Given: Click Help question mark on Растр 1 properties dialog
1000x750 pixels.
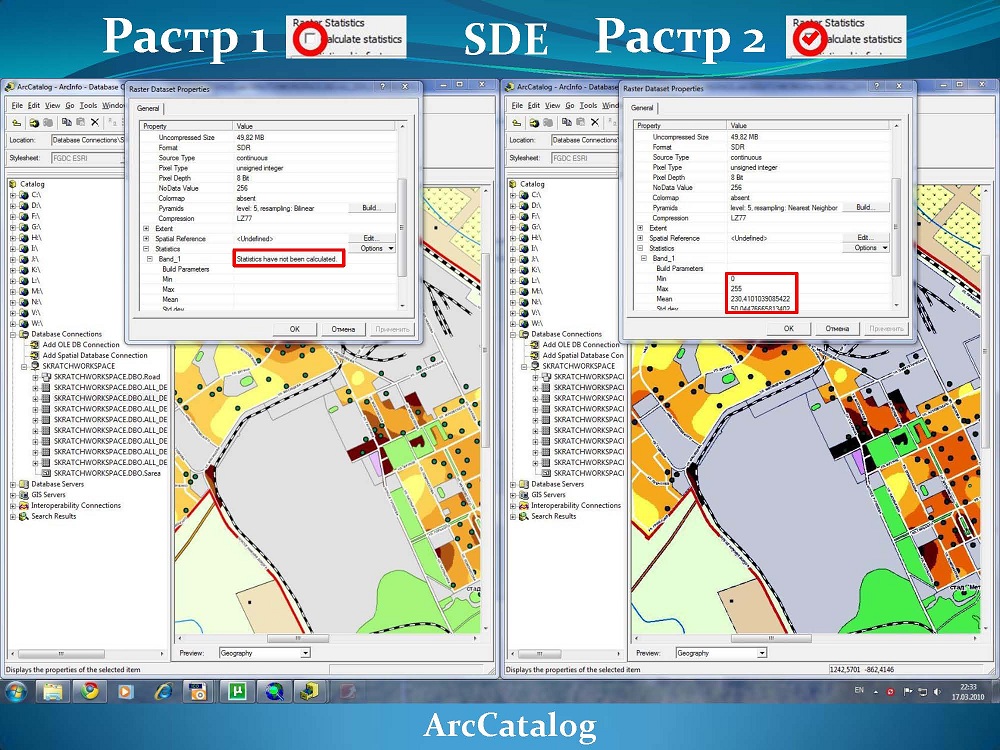Looking at the screenshot, I should coord(383,86).
